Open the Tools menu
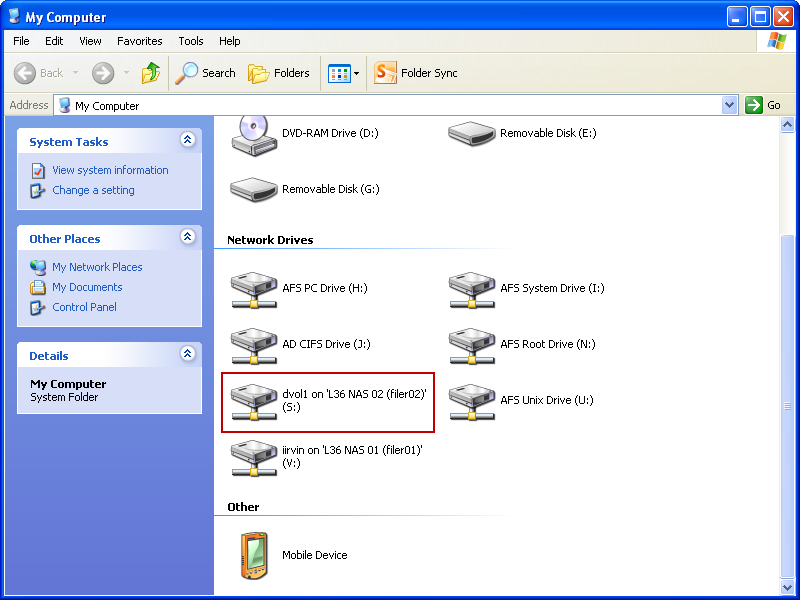 coord(191,41)
